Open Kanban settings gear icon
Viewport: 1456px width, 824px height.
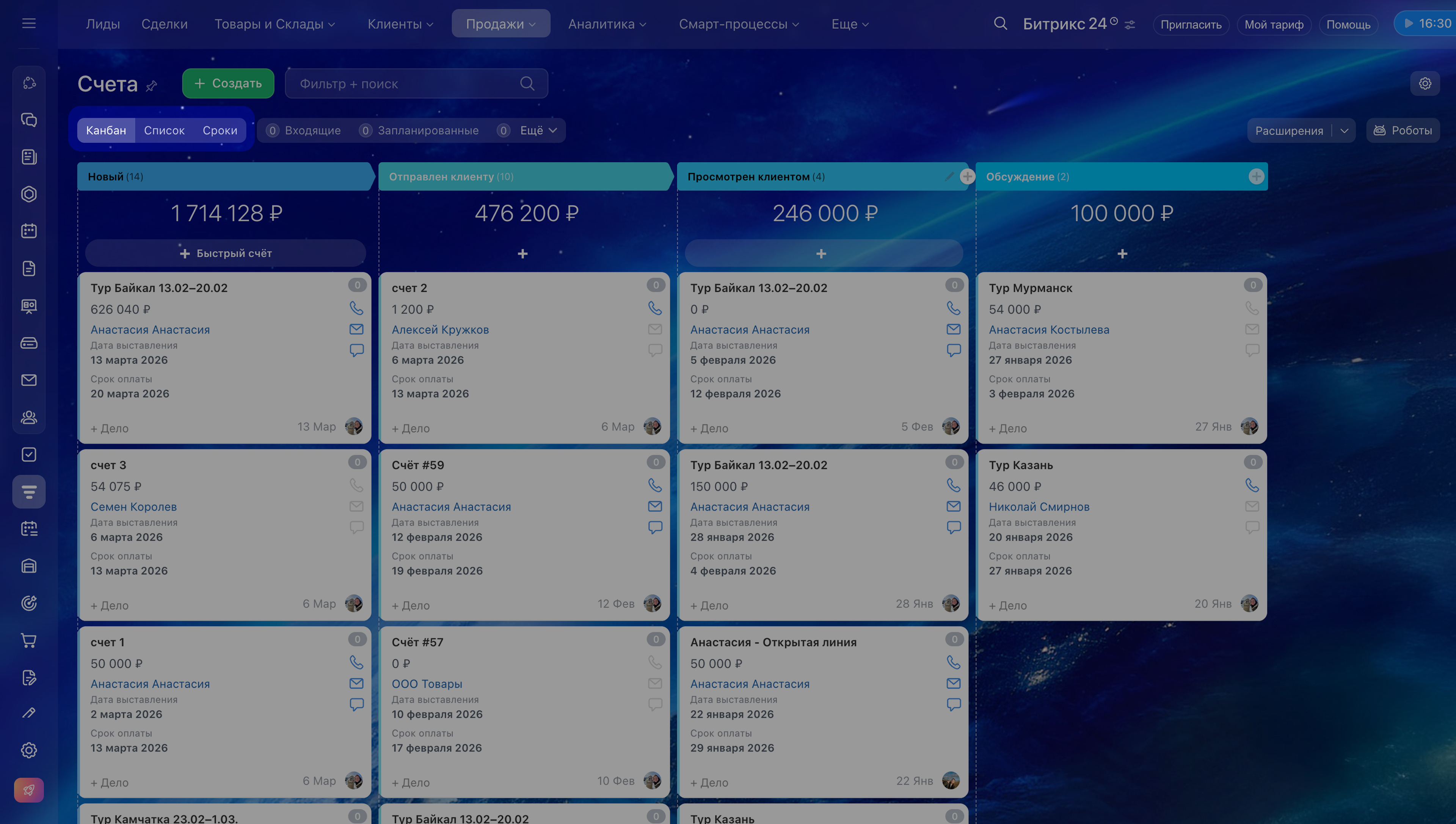coord(1424,84)
